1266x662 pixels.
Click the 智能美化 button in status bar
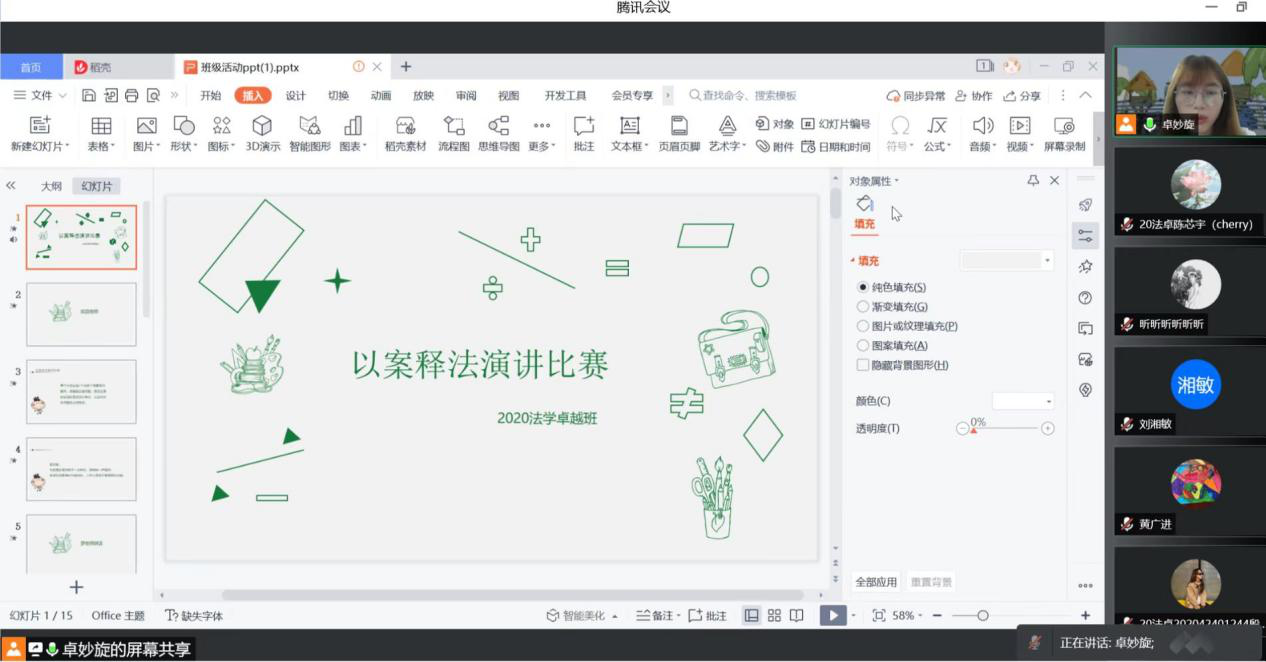[582, 616]
